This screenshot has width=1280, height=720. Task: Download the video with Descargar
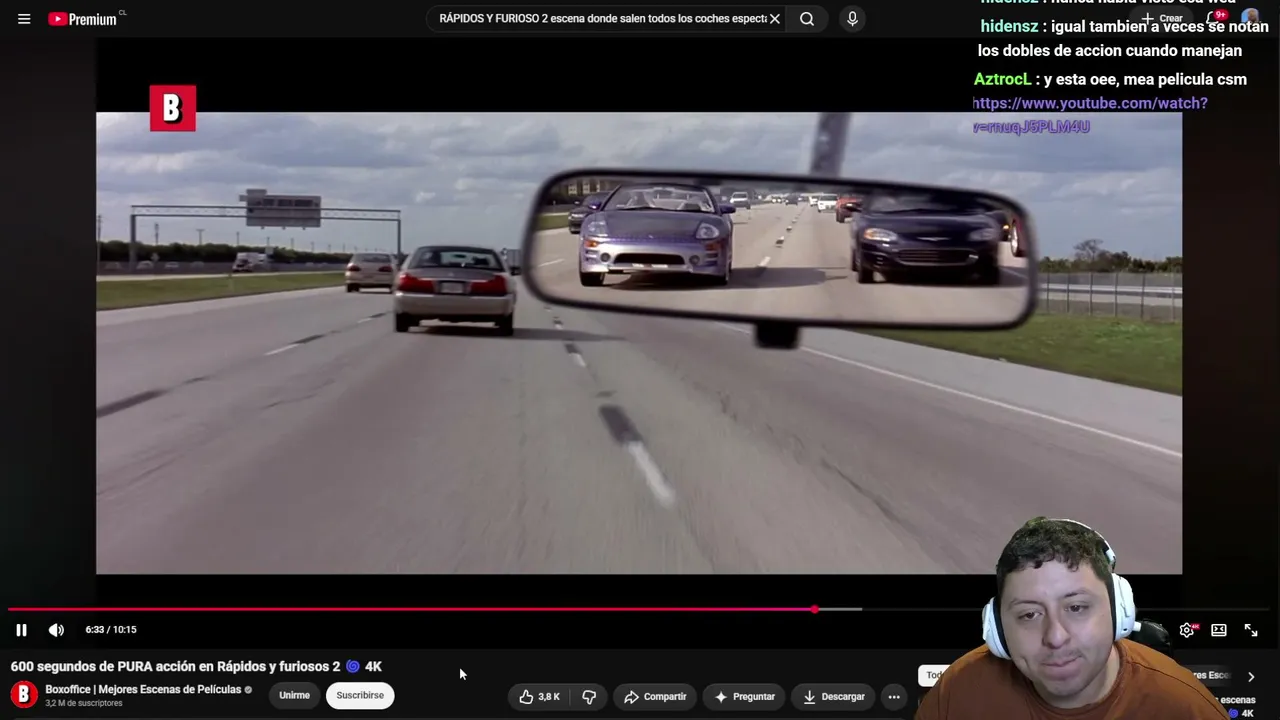(x=834, y=697)
